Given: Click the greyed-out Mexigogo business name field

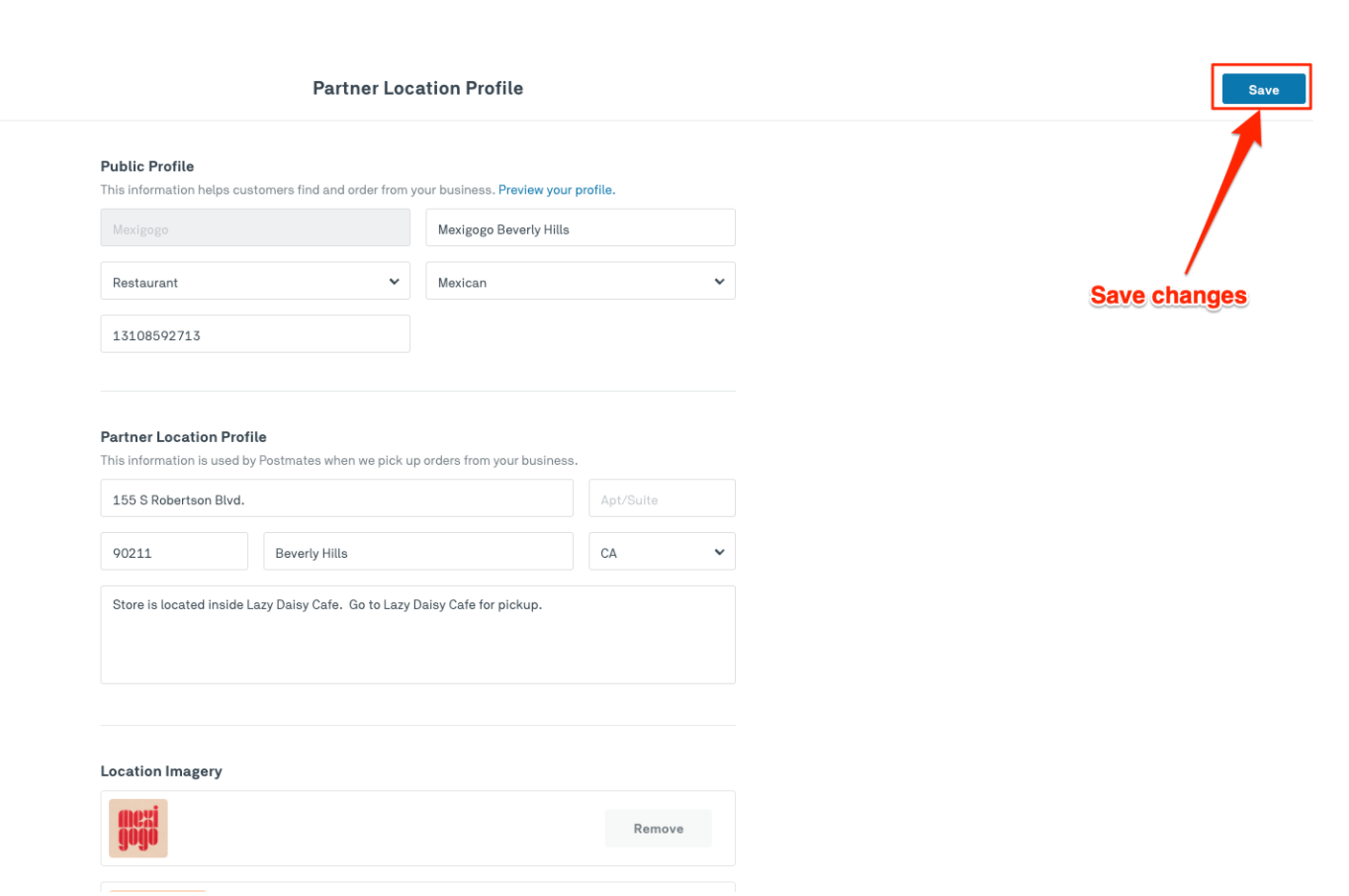Looking at the screenshot, I should pos(254,228).
